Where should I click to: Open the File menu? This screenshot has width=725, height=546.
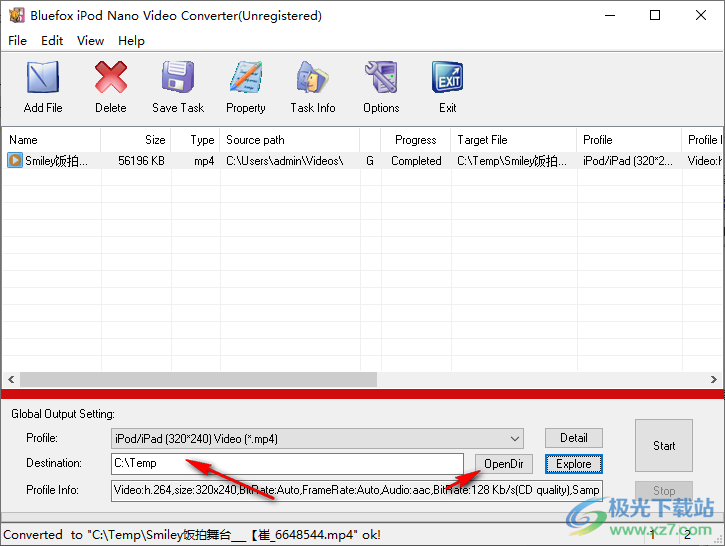pos(18,41)
